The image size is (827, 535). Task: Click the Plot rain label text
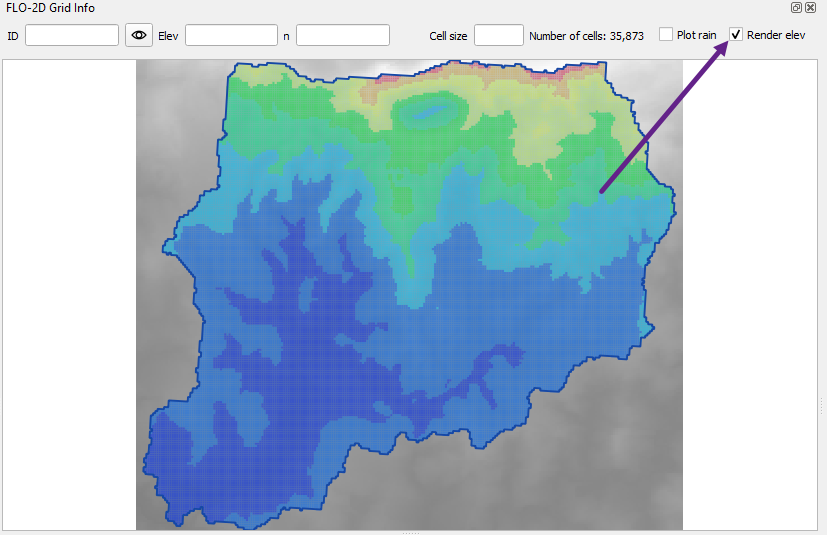tap(696, 36)
